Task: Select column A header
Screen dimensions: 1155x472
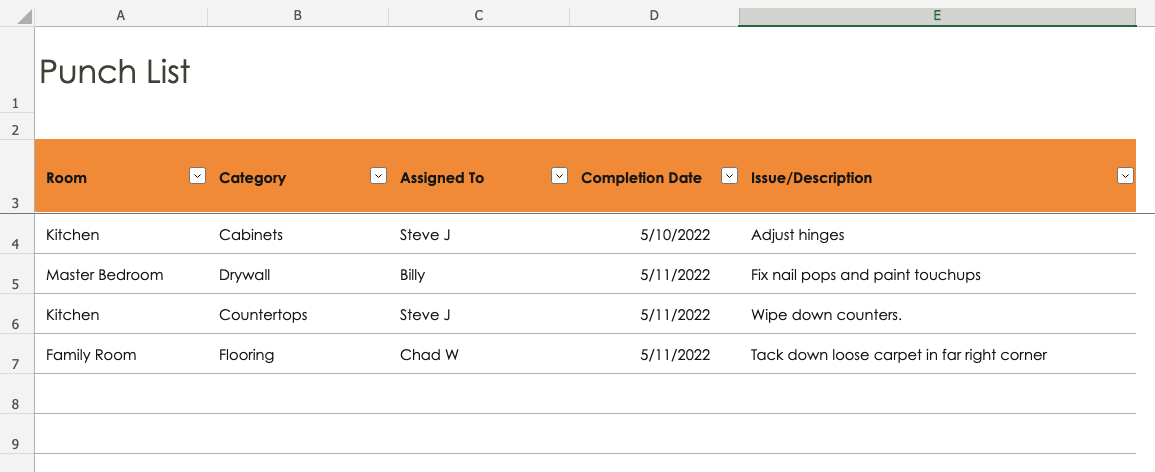Action: (x=121, y=15)
